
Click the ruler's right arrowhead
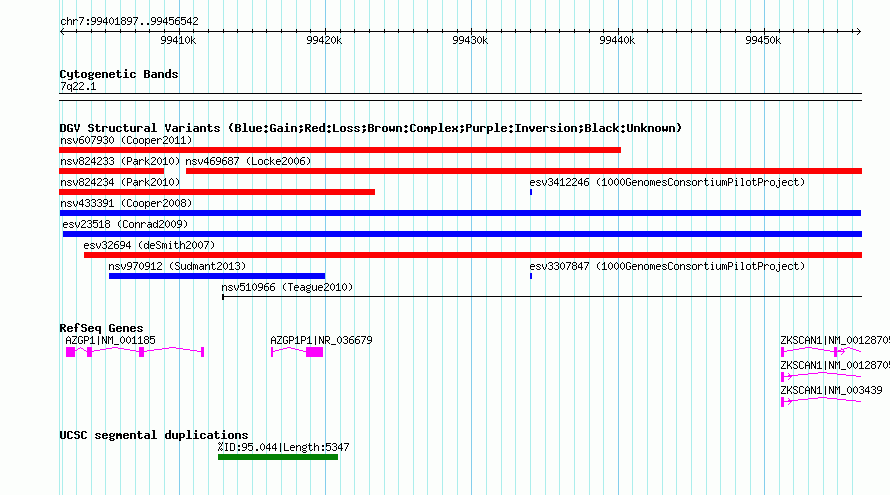(858, 31)
